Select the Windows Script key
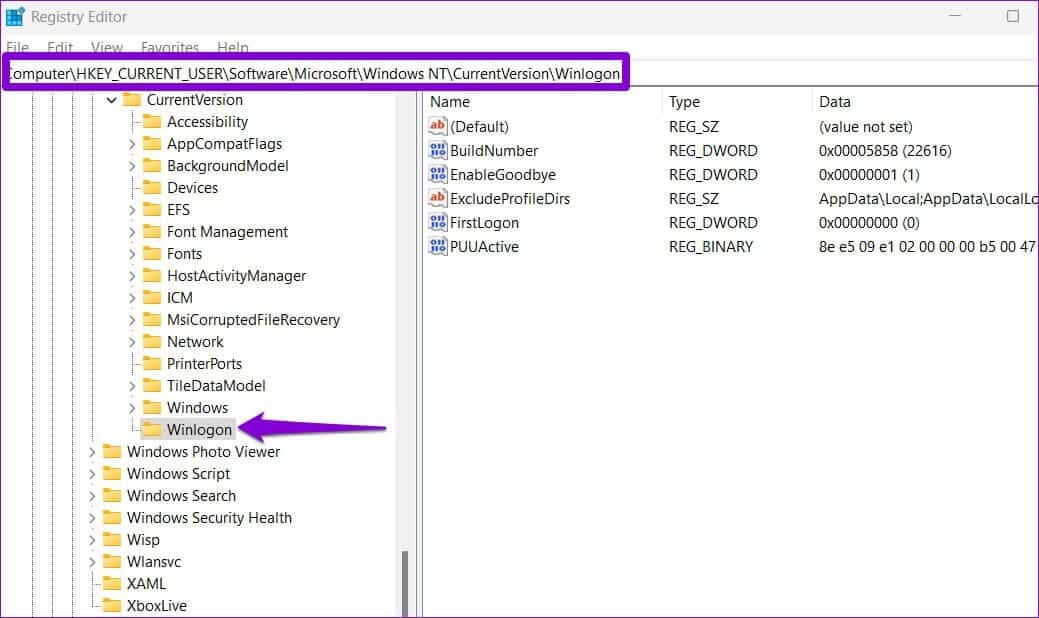 pyautogui.click(x=178, y=474)
